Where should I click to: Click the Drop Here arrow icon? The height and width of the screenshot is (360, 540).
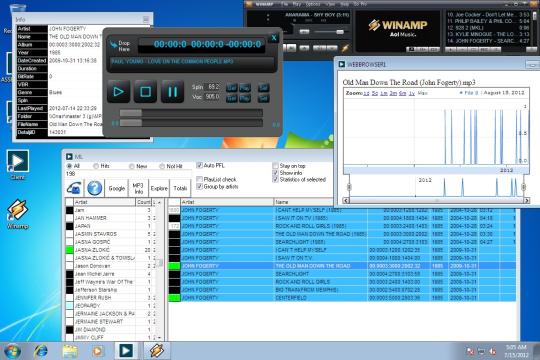(x=113, y=44)
